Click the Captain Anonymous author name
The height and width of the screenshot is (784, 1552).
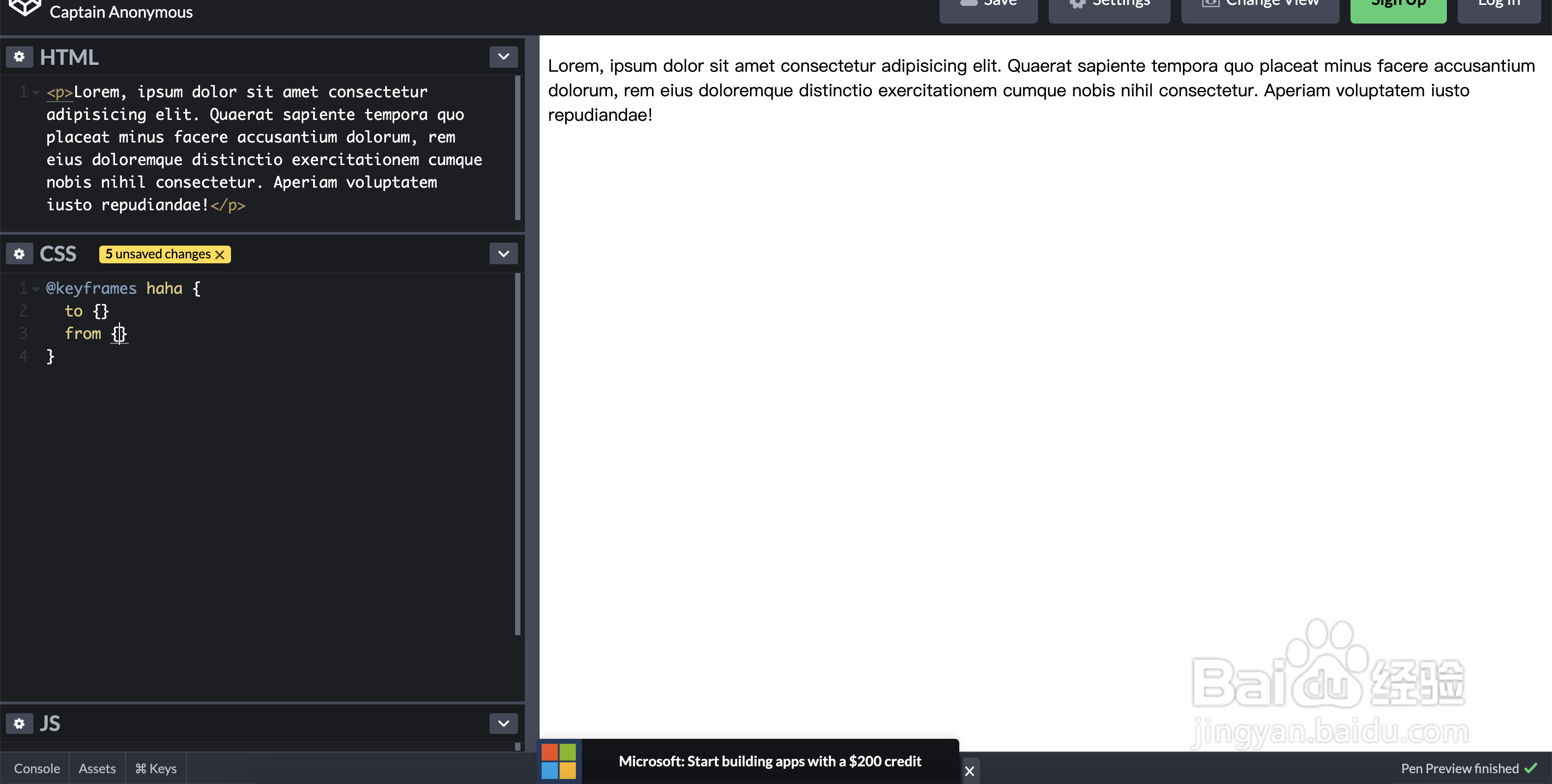121,11
